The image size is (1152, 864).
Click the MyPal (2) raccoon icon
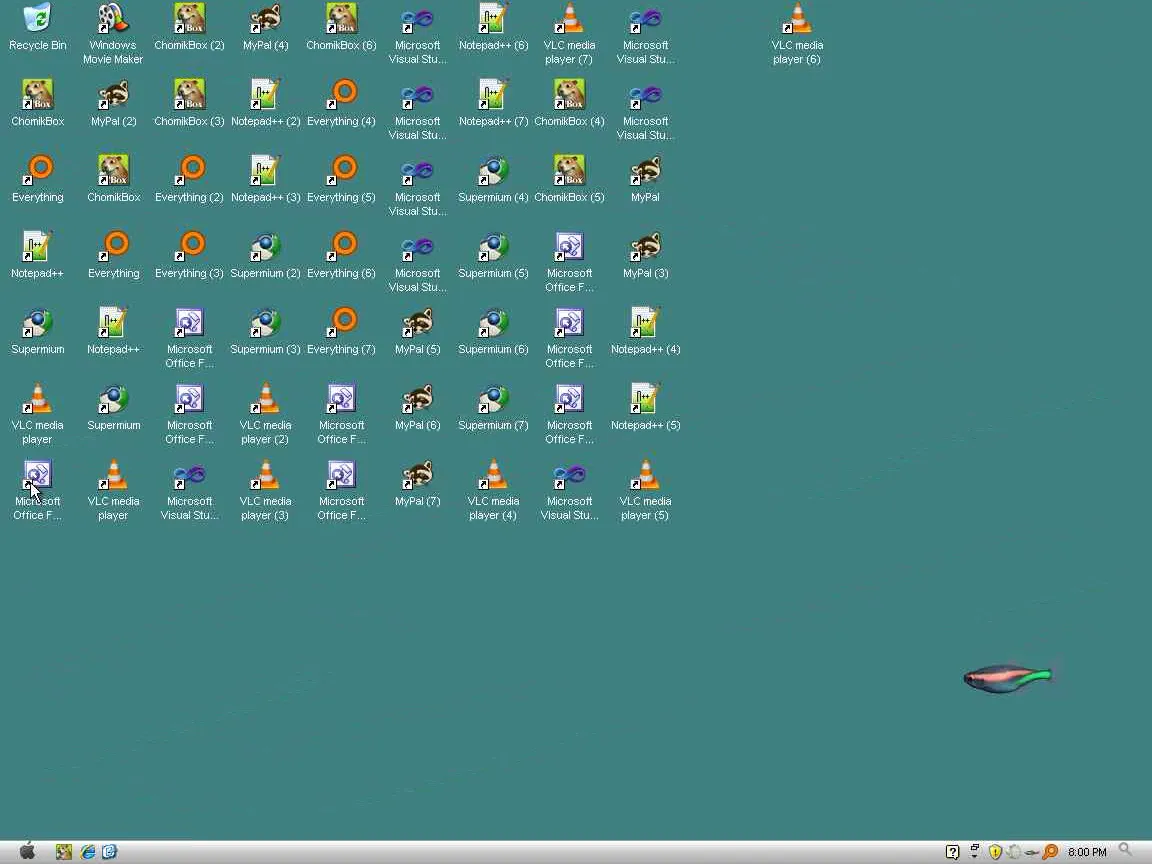click(113, 103)
